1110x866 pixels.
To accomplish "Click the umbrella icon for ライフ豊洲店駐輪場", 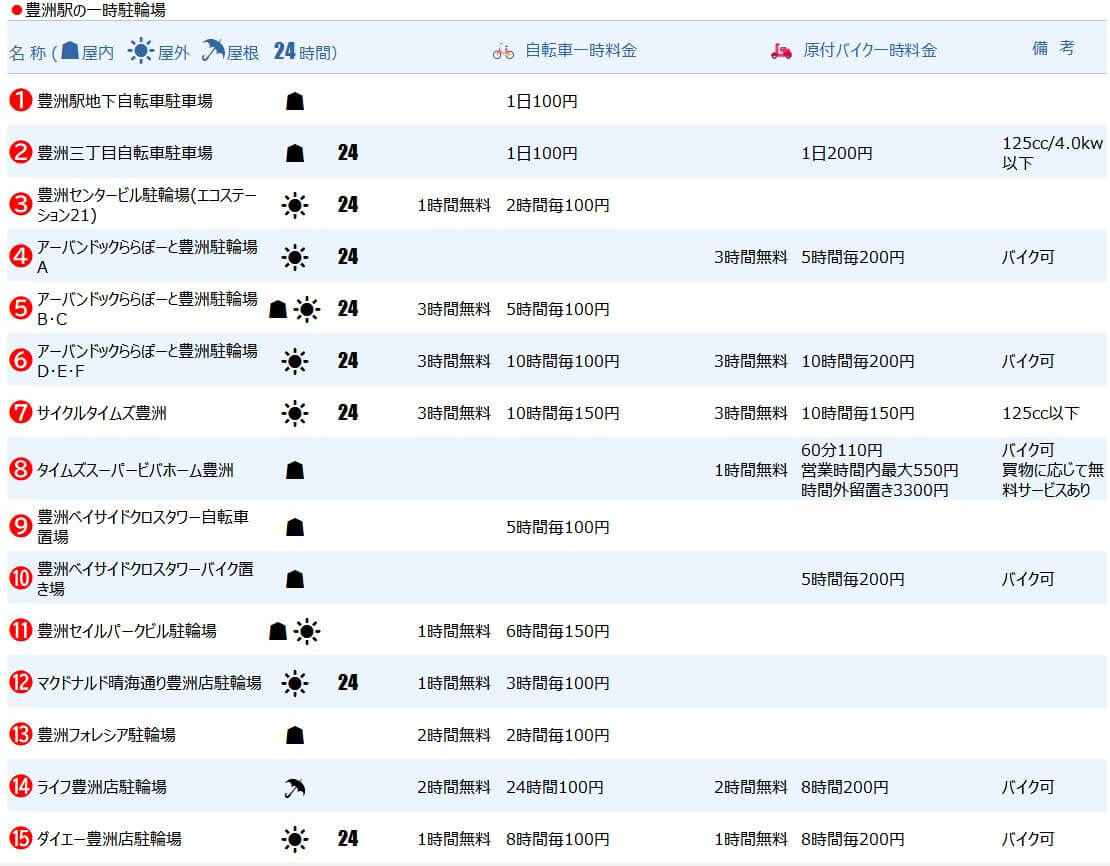I will [x=294, y=788].
